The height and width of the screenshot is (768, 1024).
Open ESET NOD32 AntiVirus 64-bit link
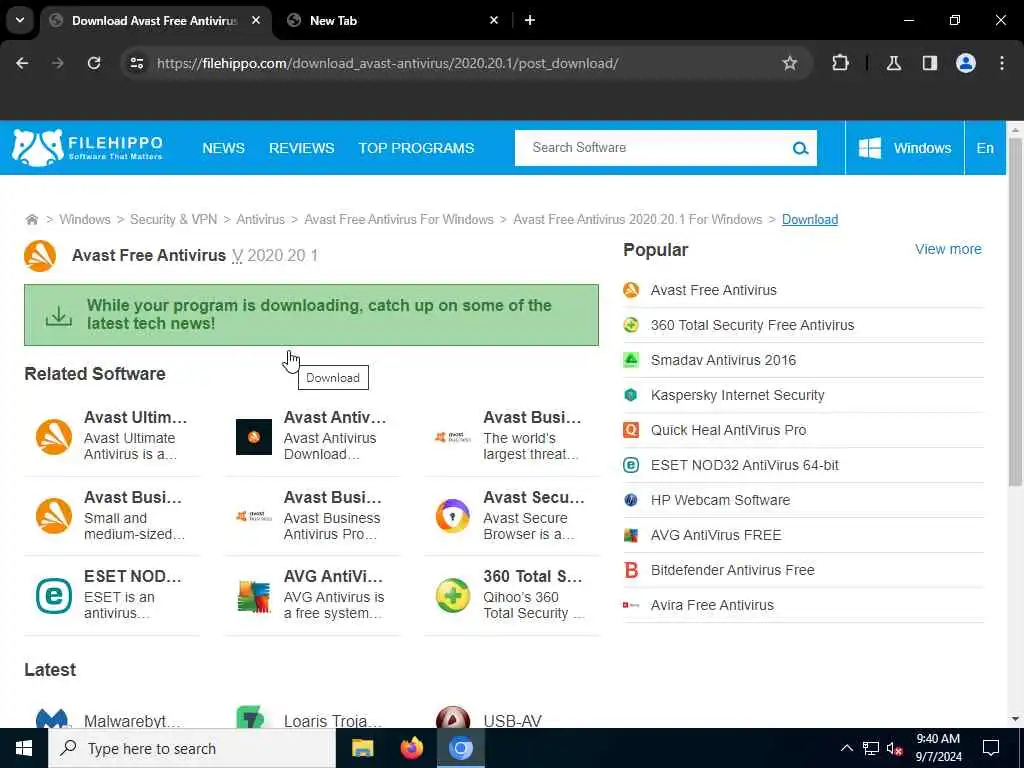pyautogui.click(x=744, y=465)
